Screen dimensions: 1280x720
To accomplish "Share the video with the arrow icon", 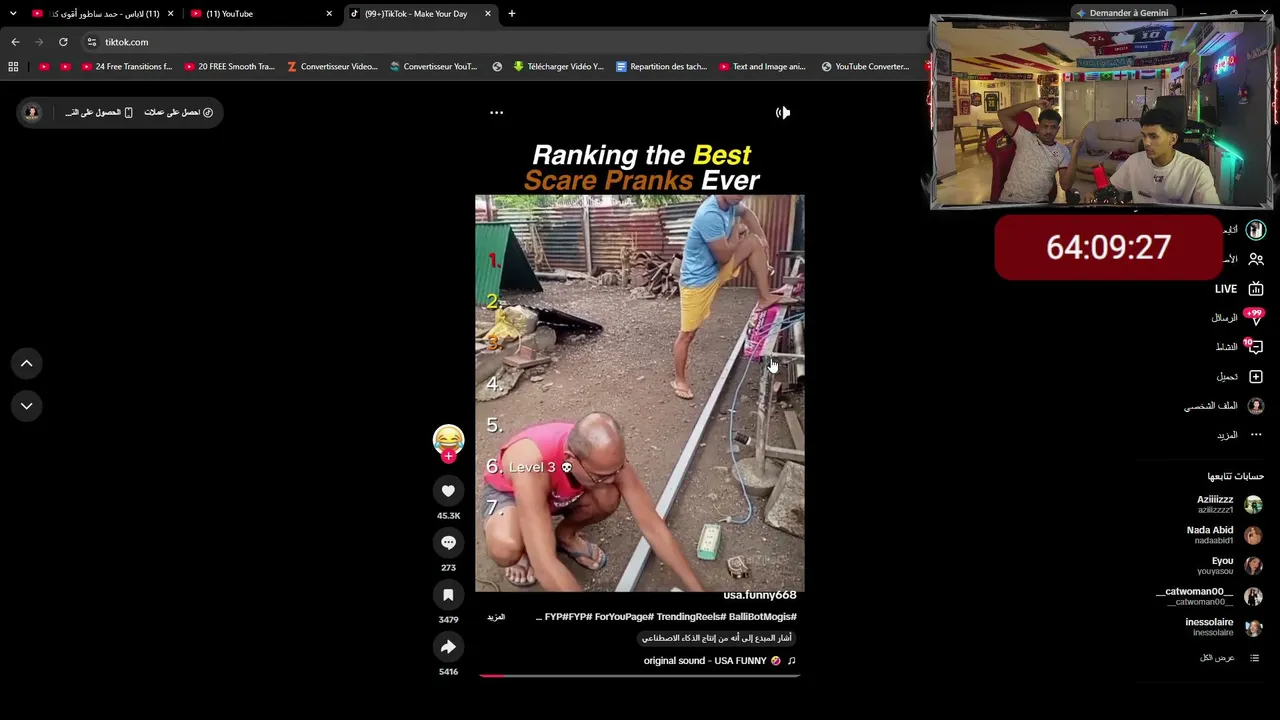I will tap(448, 647).
